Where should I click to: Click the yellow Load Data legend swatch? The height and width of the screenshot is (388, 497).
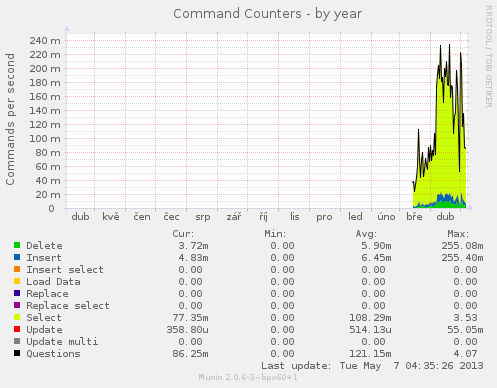point(17,281)
